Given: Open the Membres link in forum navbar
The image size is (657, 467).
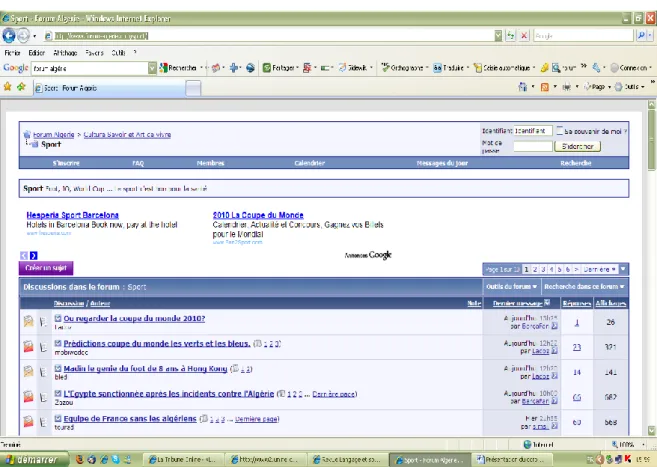Looking at the screenshot, I should pyautogui.click(x=210, y=163).
